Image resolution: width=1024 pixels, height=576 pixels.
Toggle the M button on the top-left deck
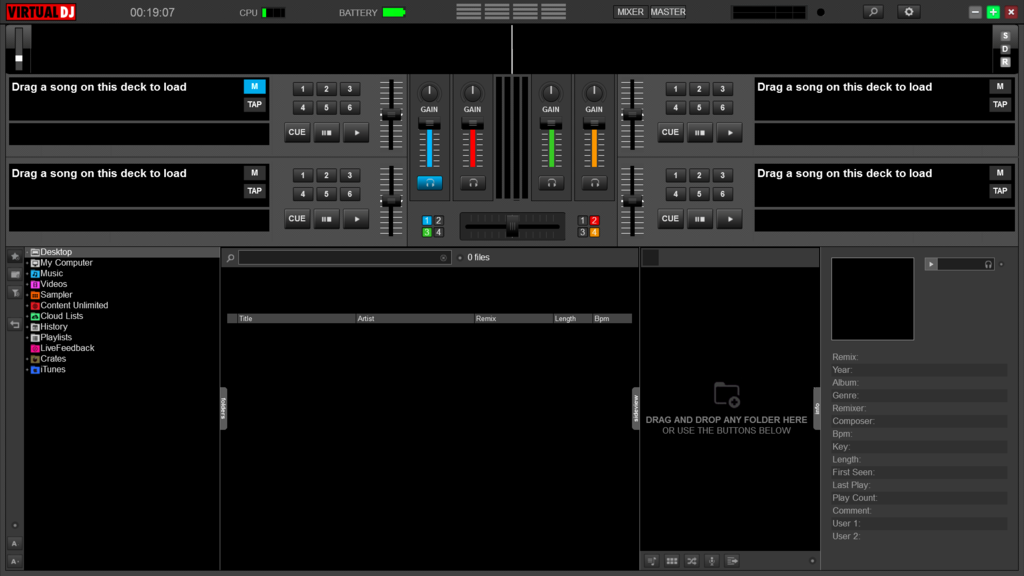tap(255, 87)
